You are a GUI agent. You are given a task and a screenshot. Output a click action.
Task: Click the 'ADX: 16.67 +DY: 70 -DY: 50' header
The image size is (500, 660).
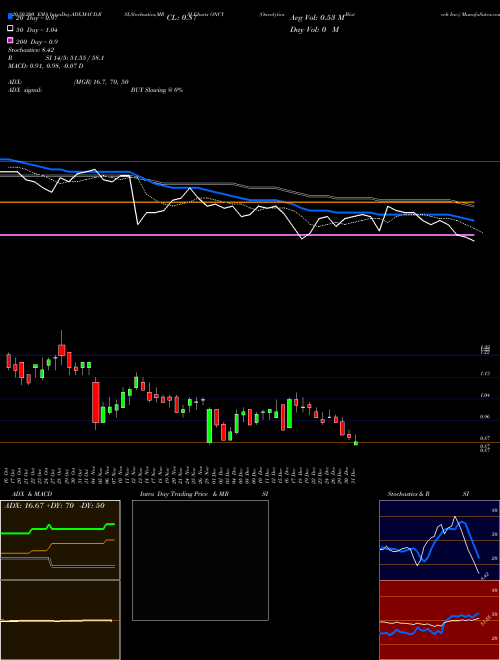tap(54, 506)
